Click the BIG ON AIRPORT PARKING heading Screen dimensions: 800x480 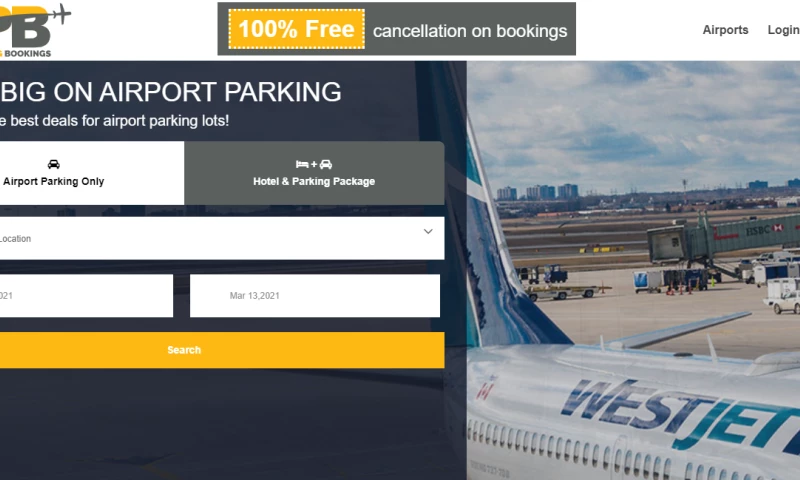click(x=171, y=92)
